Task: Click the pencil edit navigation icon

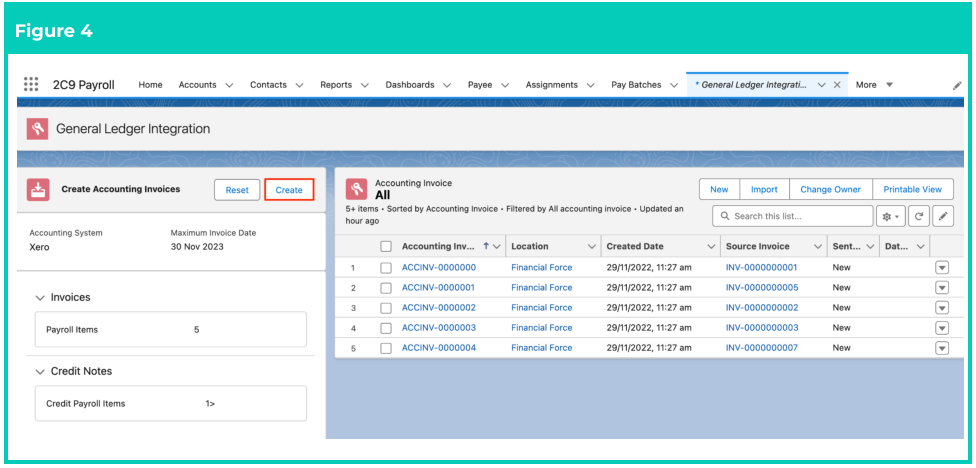Action: [957, 86]
